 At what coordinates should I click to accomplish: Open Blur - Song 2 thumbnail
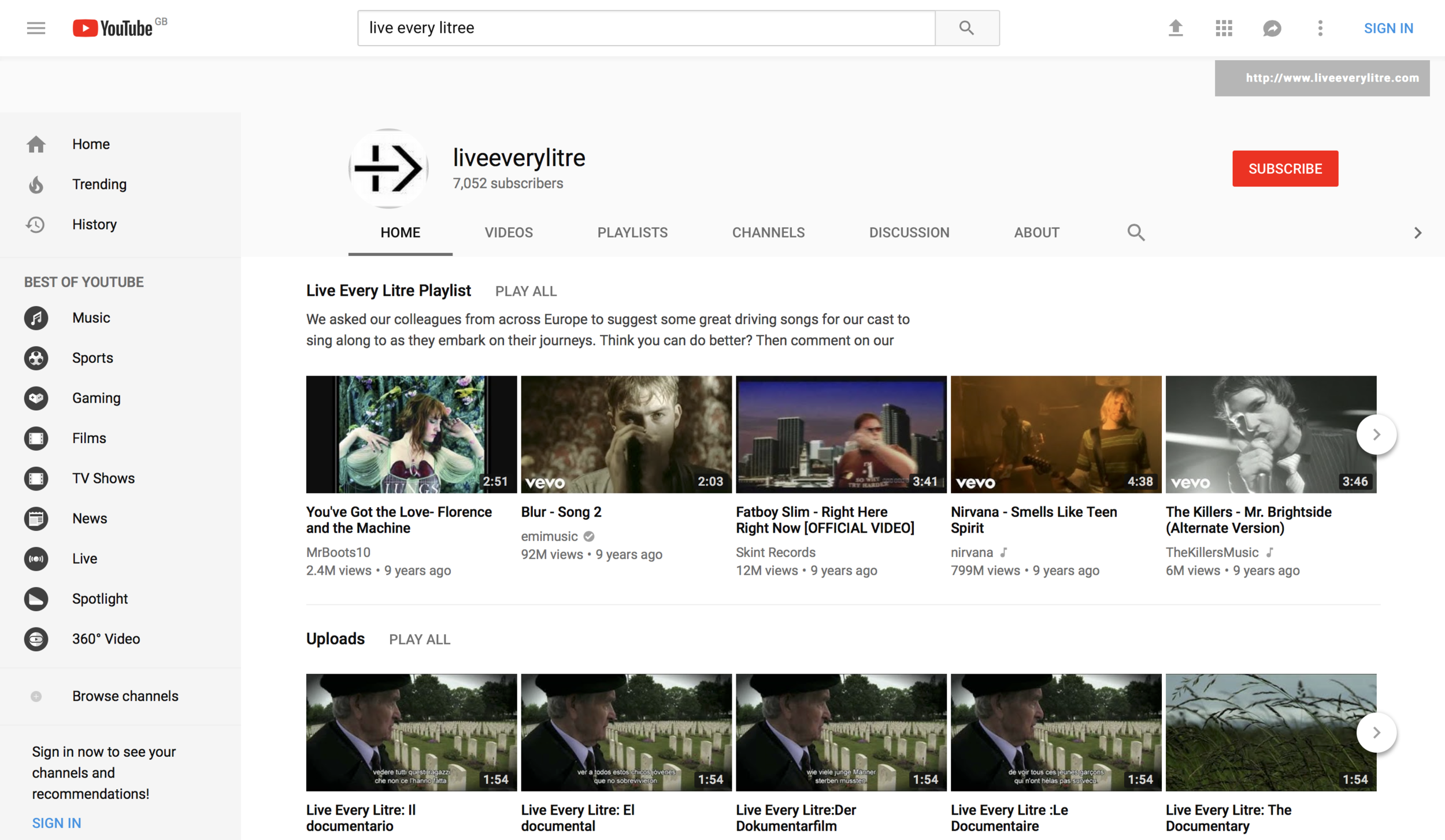[626, 434]
